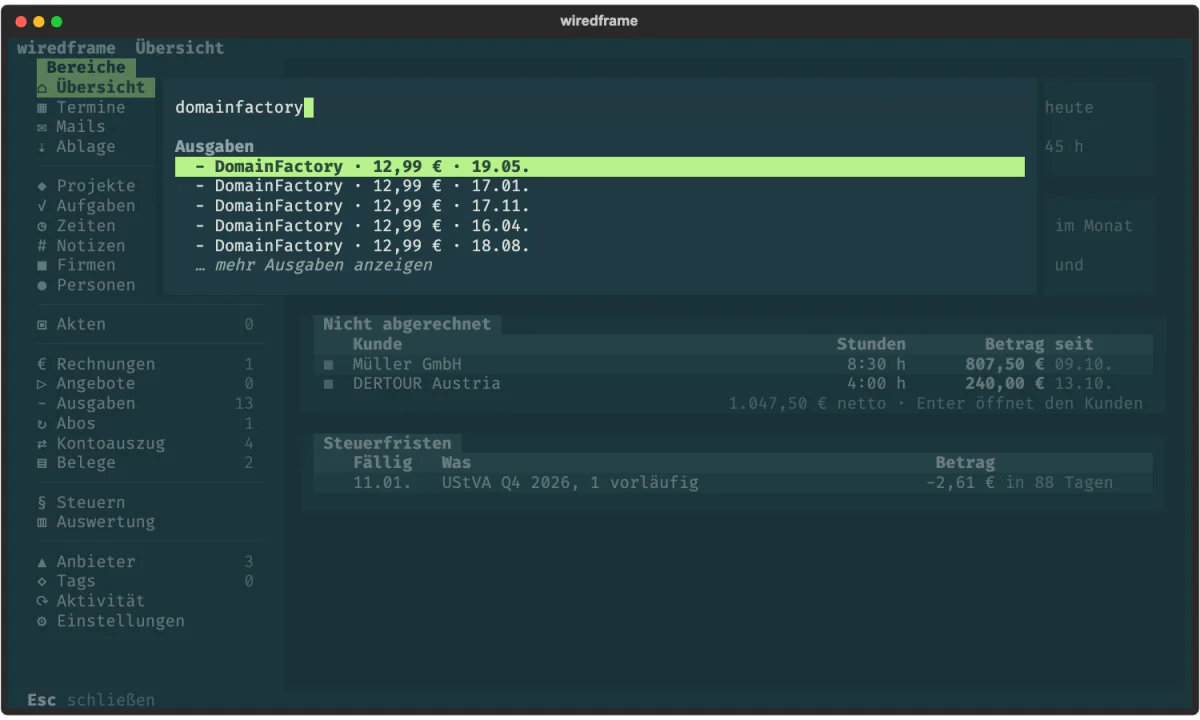Click the Kontoauszug transfer-arrows icon

click(x=42, y=444)
